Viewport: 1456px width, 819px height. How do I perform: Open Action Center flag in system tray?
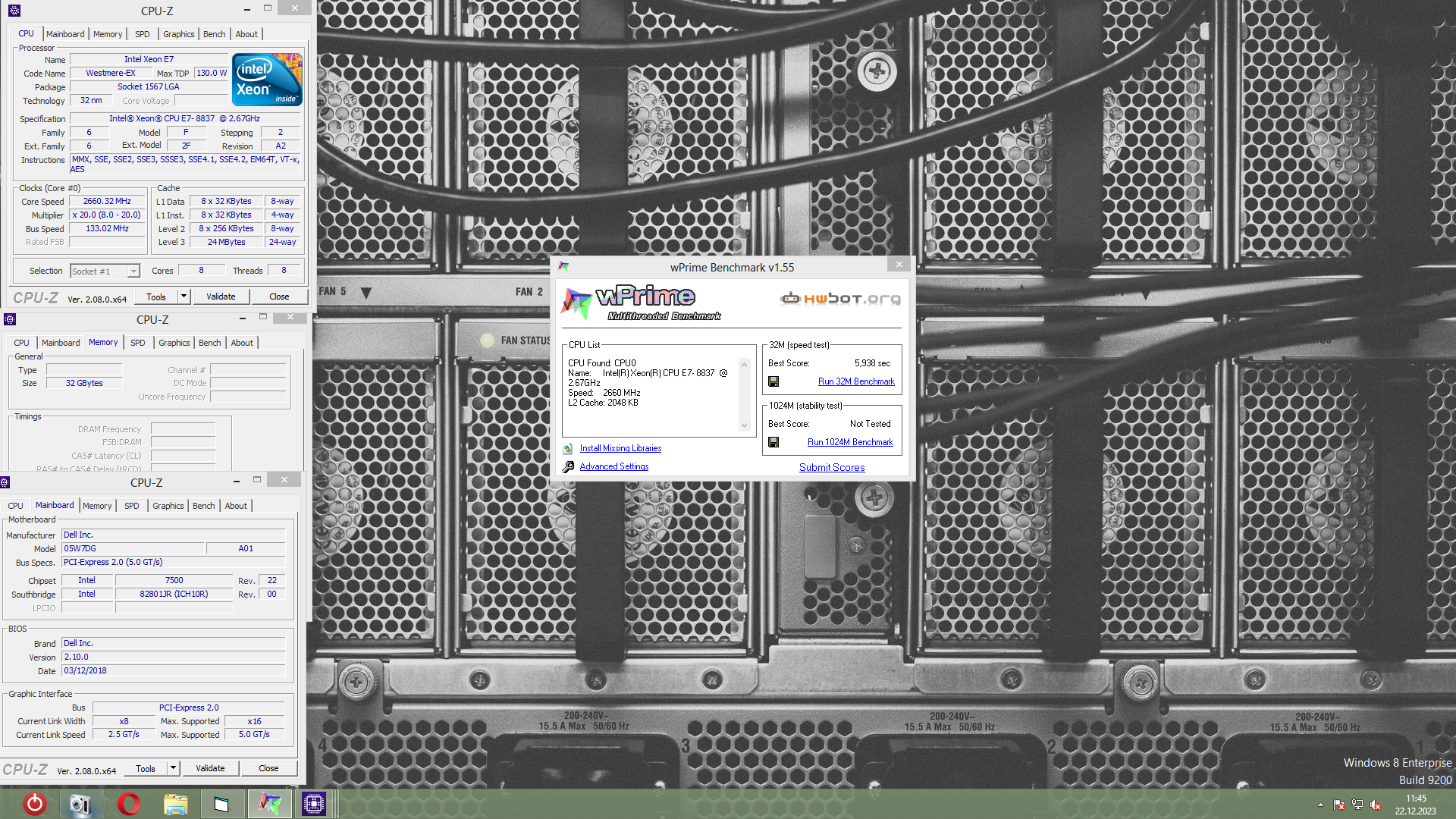coord(1339,805)
